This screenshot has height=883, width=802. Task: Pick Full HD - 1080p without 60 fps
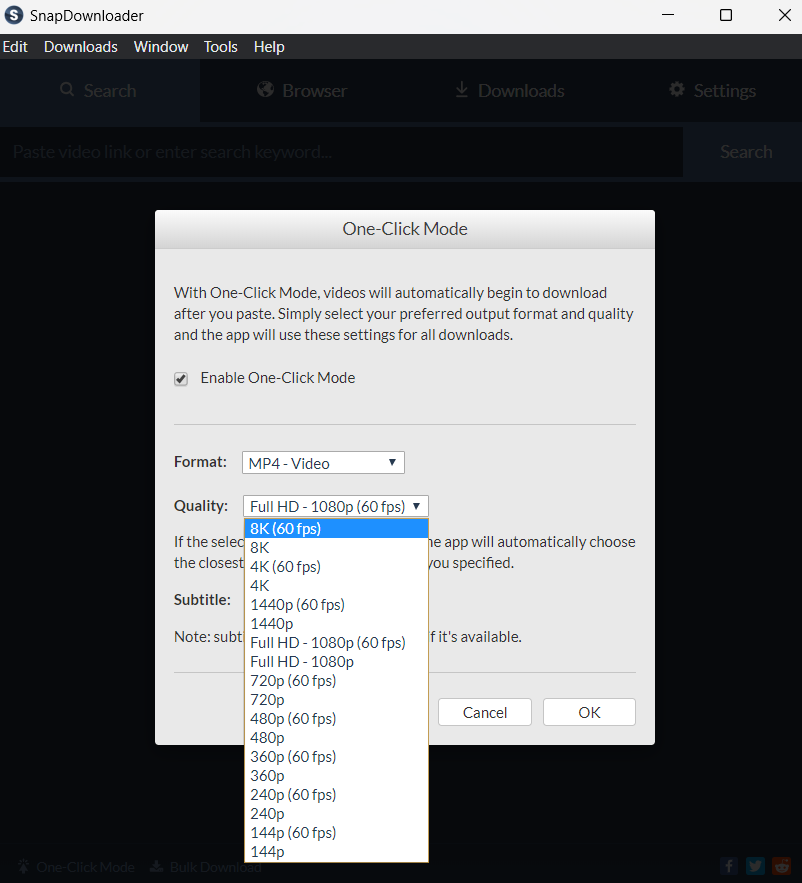click(x=336, y=662)
